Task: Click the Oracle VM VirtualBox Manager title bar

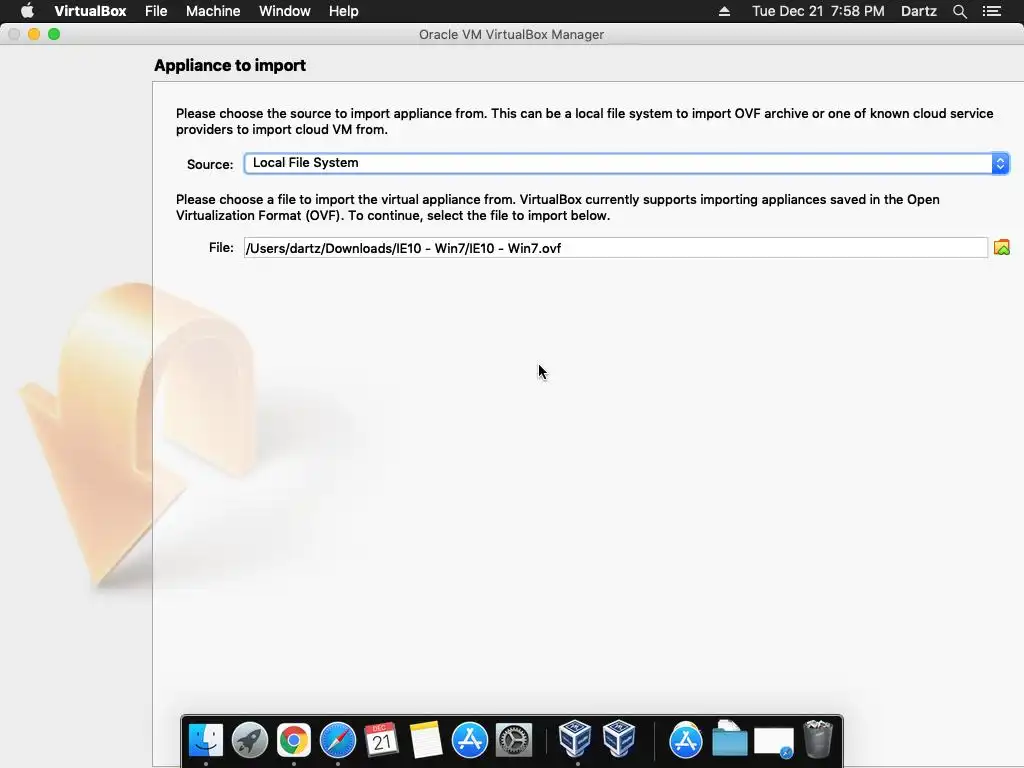Action: coord(511,34)
